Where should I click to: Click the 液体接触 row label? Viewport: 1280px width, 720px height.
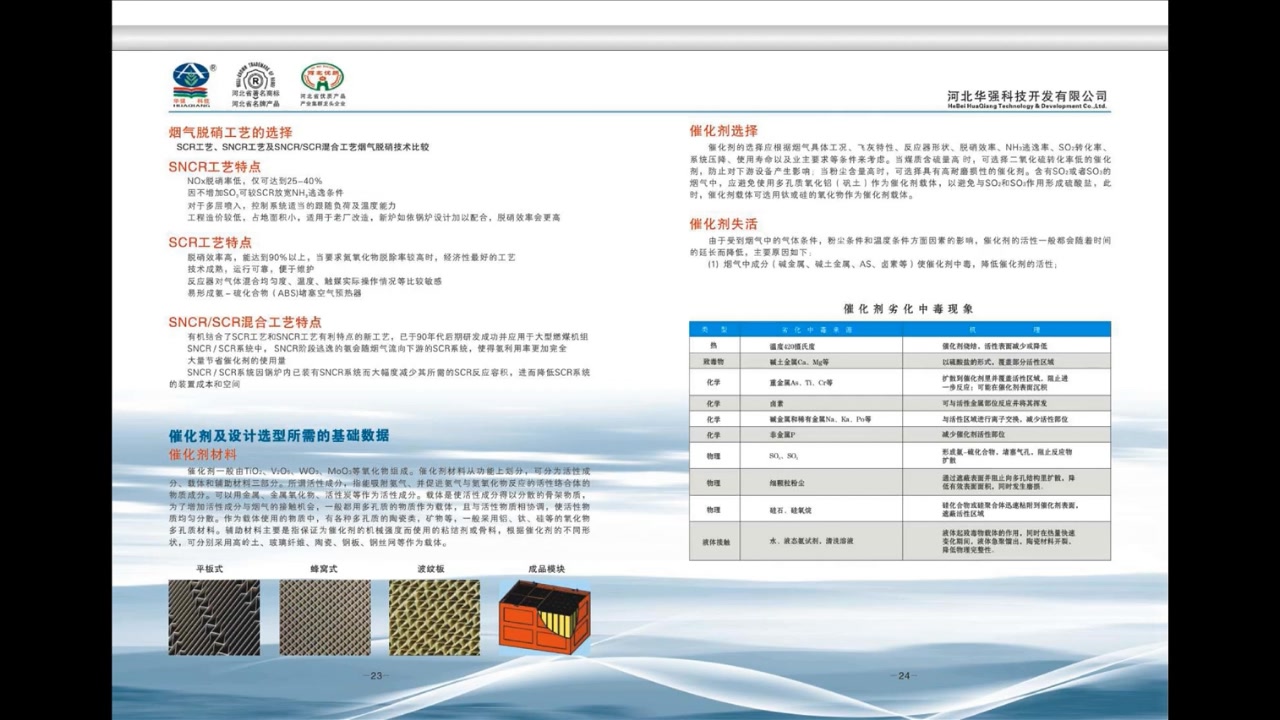pyautogui.click(x=715, y=541)
